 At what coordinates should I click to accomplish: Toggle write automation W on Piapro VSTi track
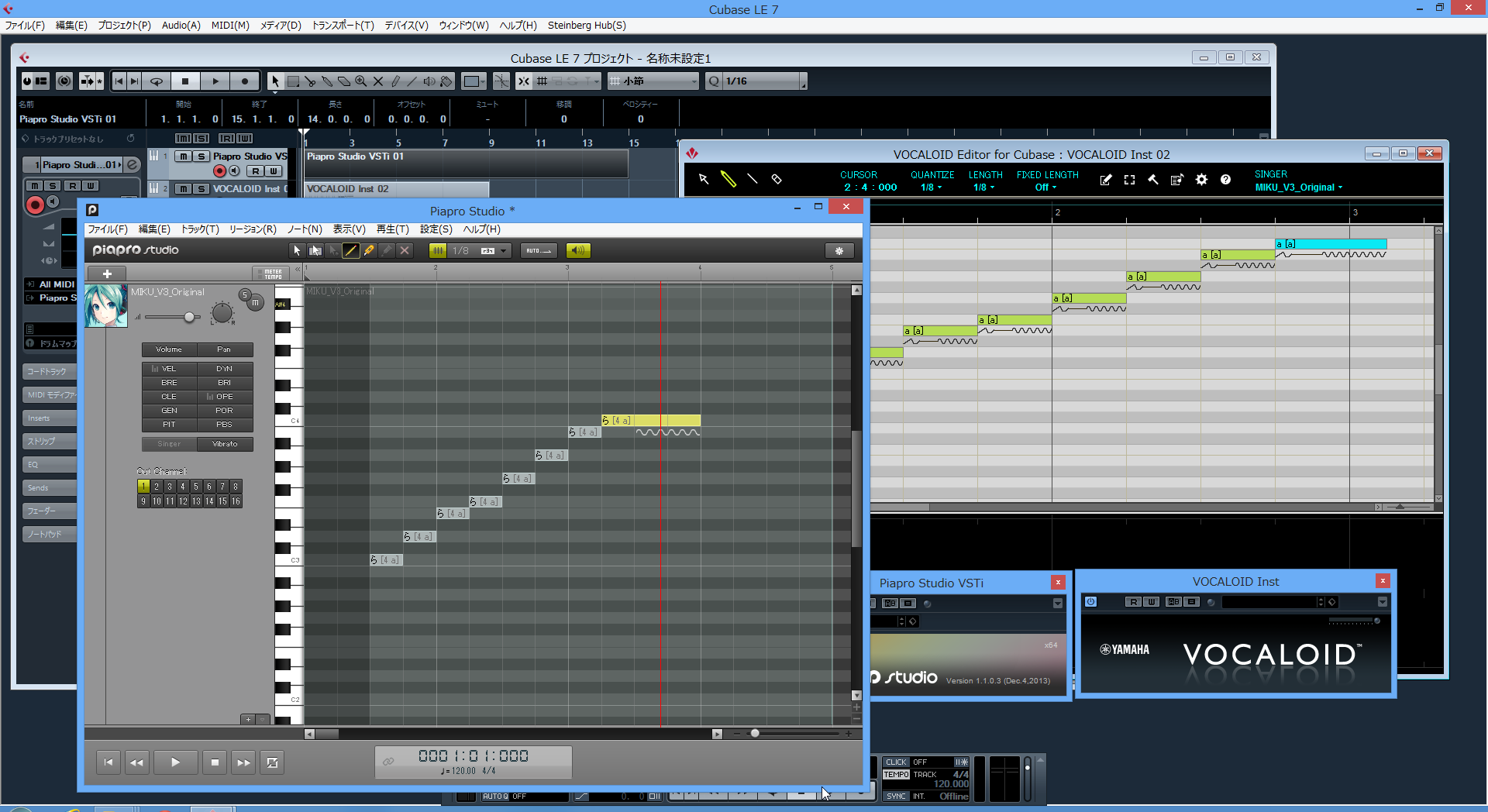(274, 171)
